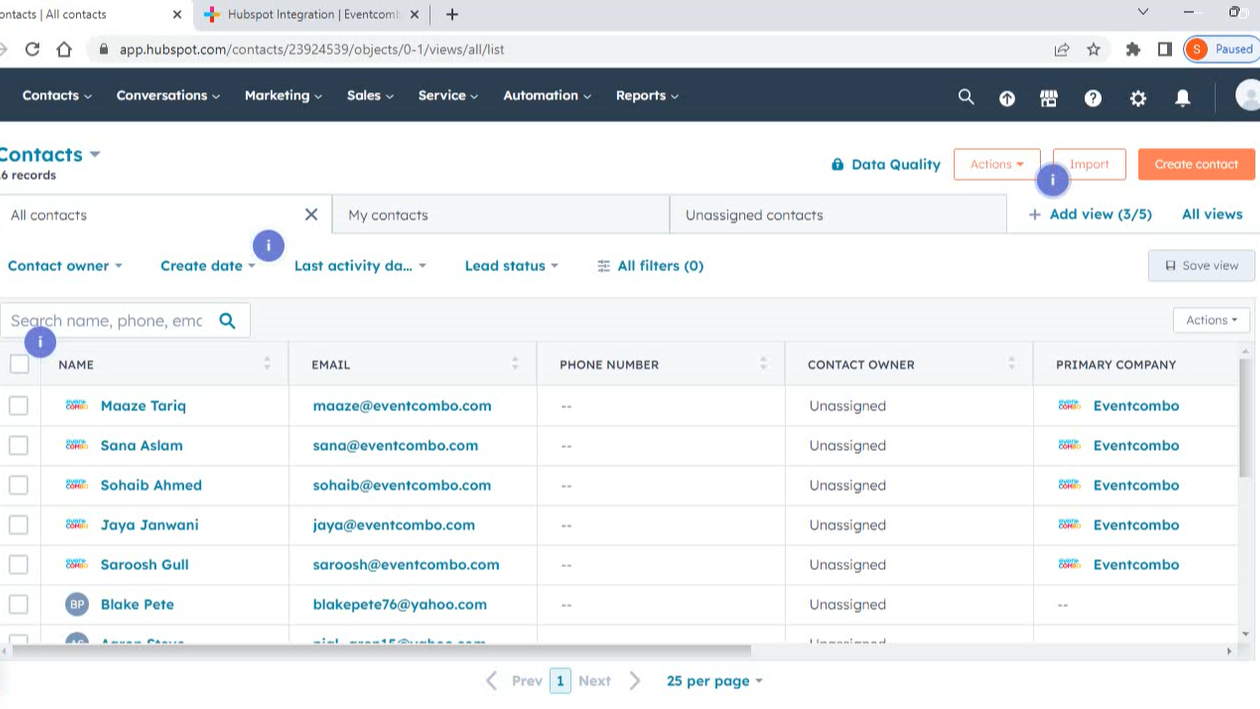
Task: Expand the Contact owner filter dropdown
Action: 65,266
